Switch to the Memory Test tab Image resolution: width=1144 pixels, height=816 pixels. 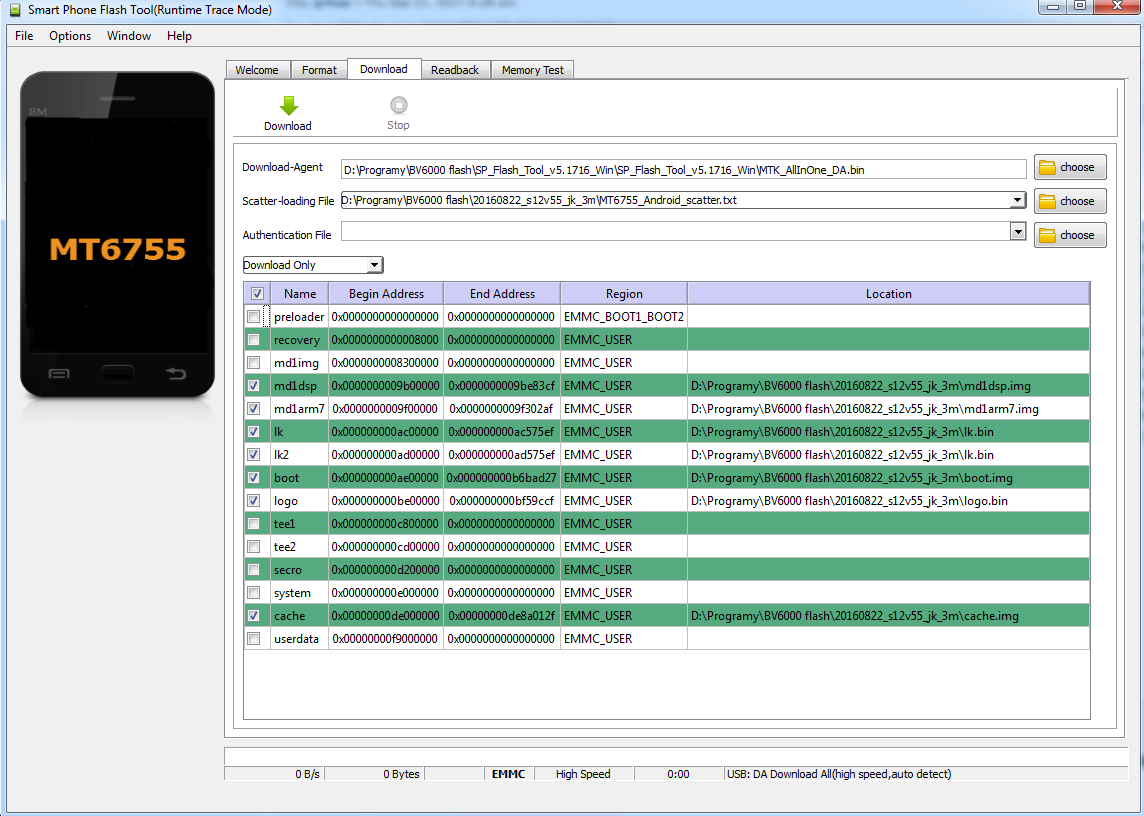tap(532, 70)
